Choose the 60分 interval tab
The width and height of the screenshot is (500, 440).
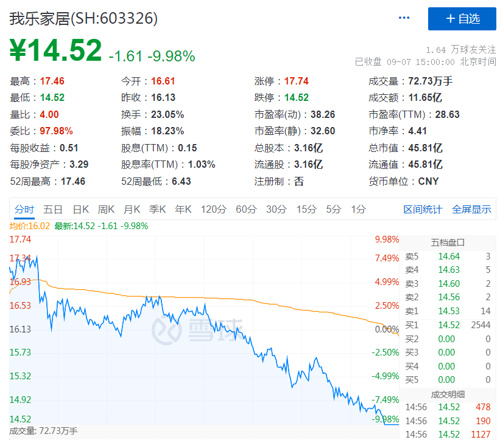pyautogui.click(x=246, y=209)
